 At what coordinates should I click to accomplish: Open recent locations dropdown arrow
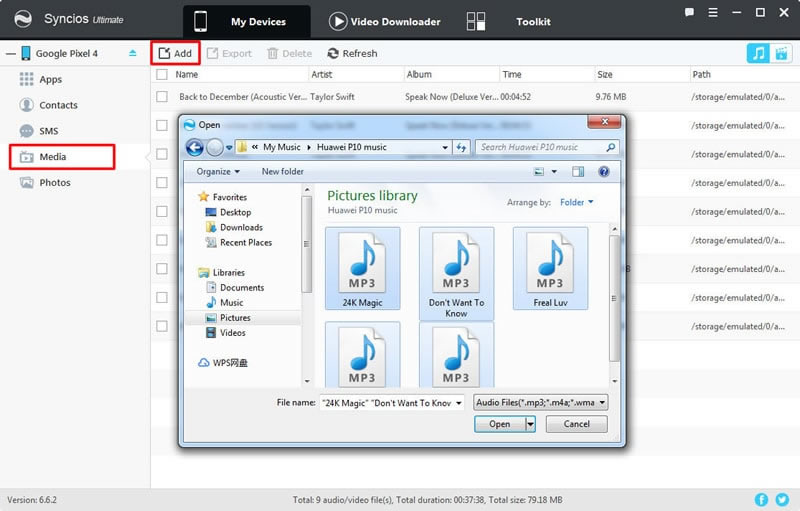[229, 148]
